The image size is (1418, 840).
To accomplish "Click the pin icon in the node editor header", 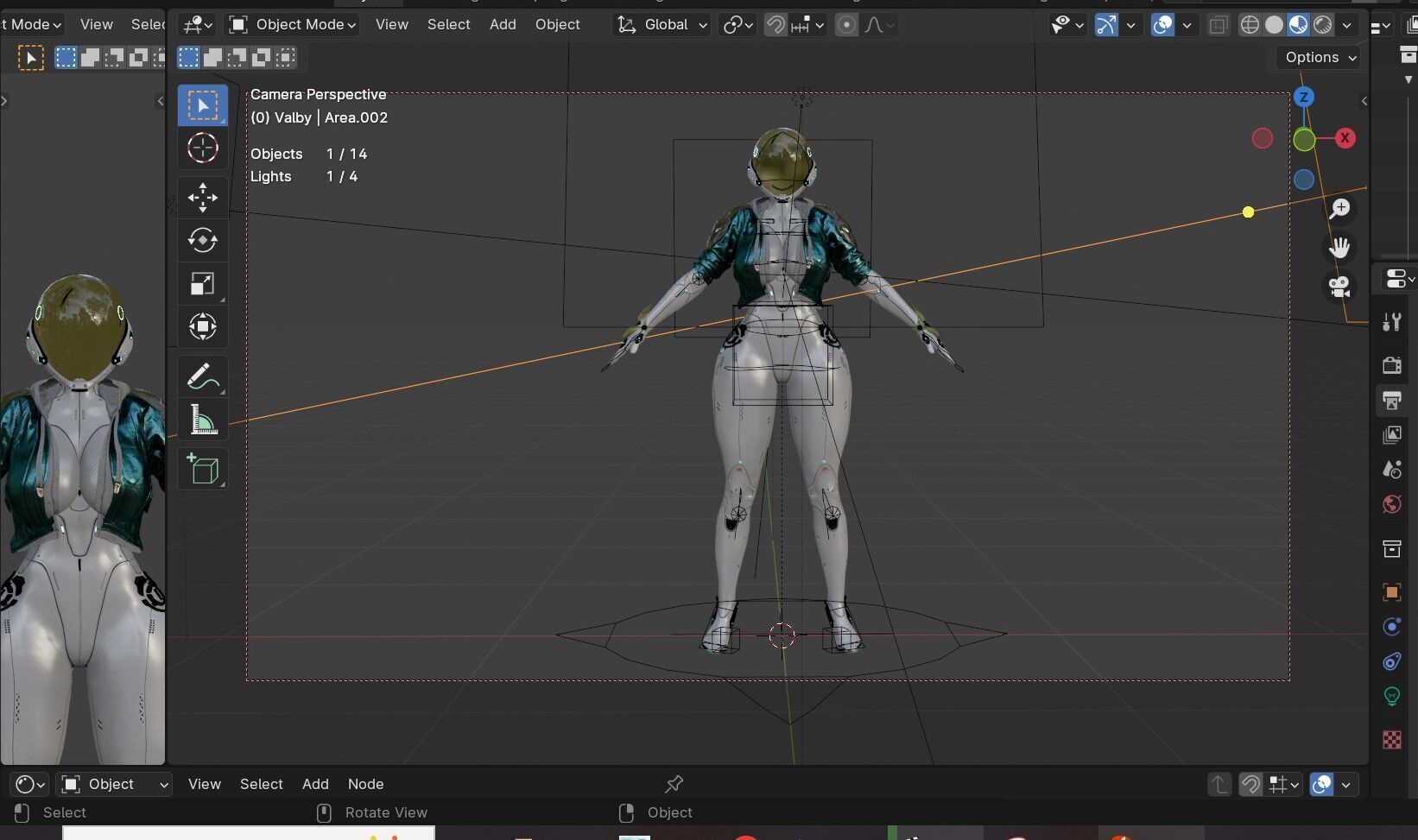I will (x=674, y=784).
